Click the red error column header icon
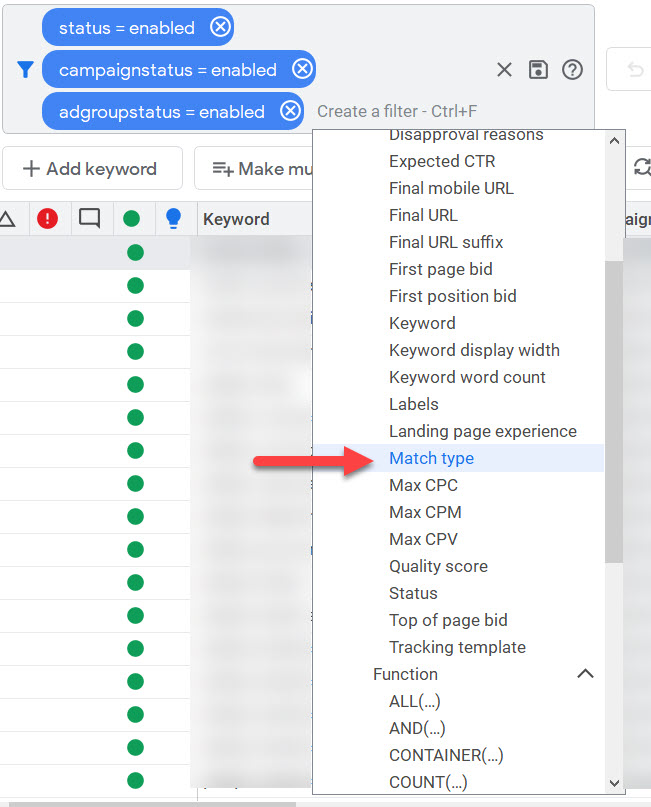Screen dimensions: 651x807 point(47,219)
